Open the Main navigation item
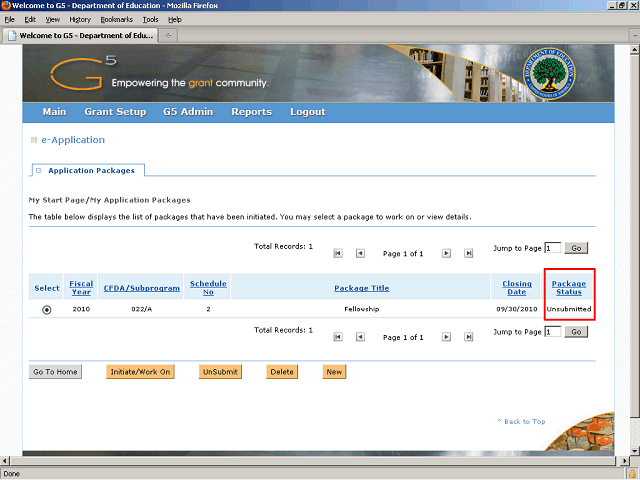 tap(54, 112)
